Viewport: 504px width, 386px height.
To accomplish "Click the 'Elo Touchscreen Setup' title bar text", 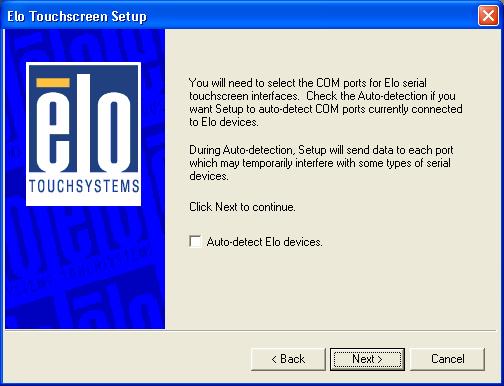I will (77, 16).
